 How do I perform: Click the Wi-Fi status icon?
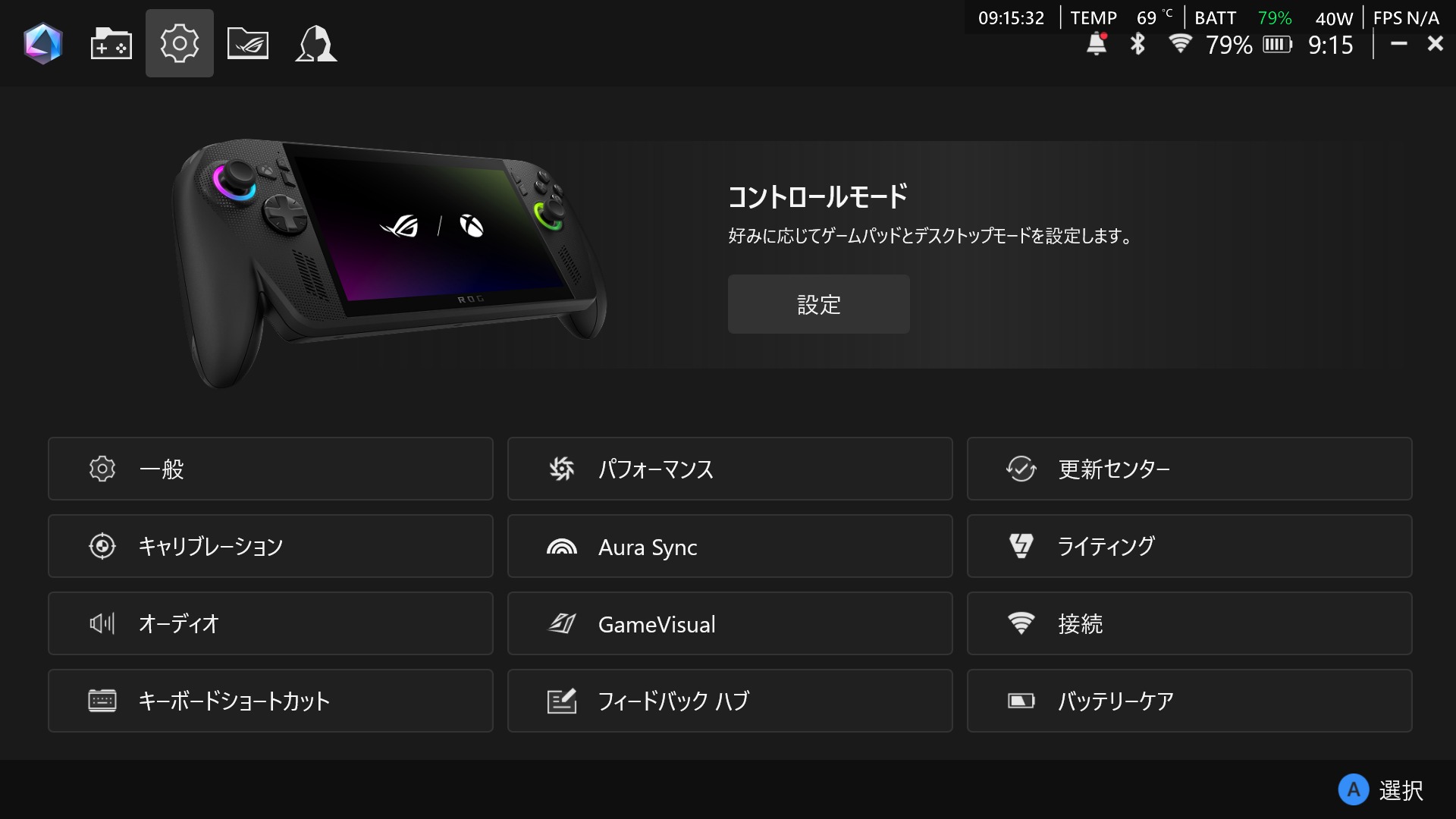[1180, 44]
